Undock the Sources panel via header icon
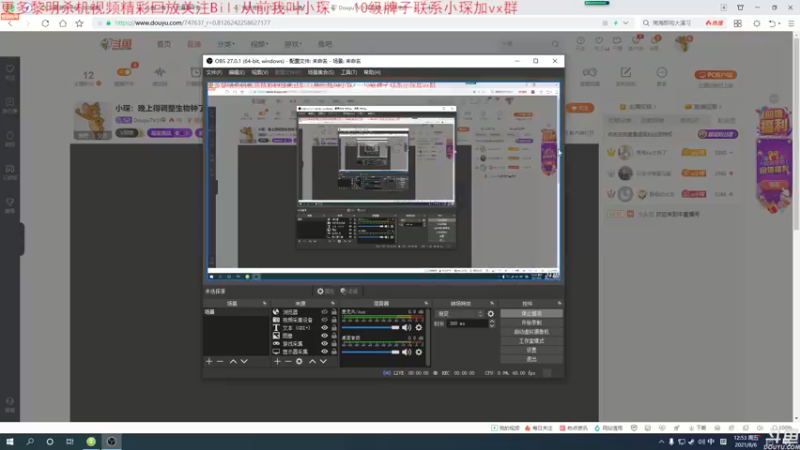This screenshot has height=450, width=800. coord(333,303)
